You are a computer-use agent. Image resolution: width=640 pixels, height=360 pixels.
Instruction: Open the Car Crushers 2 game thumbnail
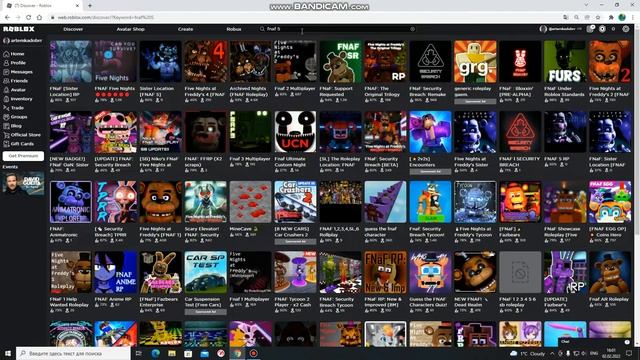pyautogui.click(x=295, y=202)
